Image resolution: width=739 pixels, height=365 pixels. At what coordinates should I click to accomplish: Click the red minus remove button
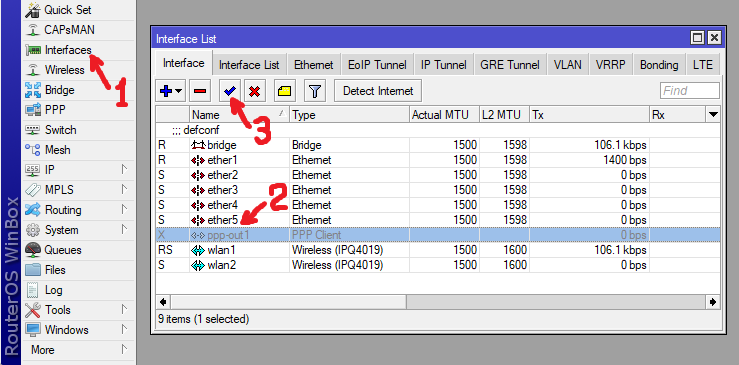pos(200,91)
